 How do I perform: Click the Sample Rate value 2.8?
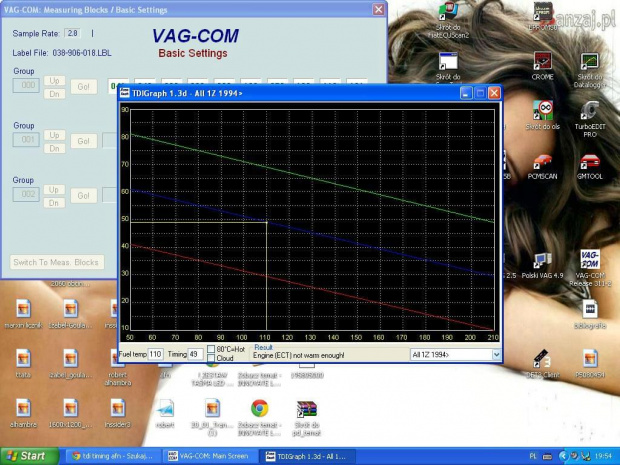pyautogui.click(x=72, y=33)
